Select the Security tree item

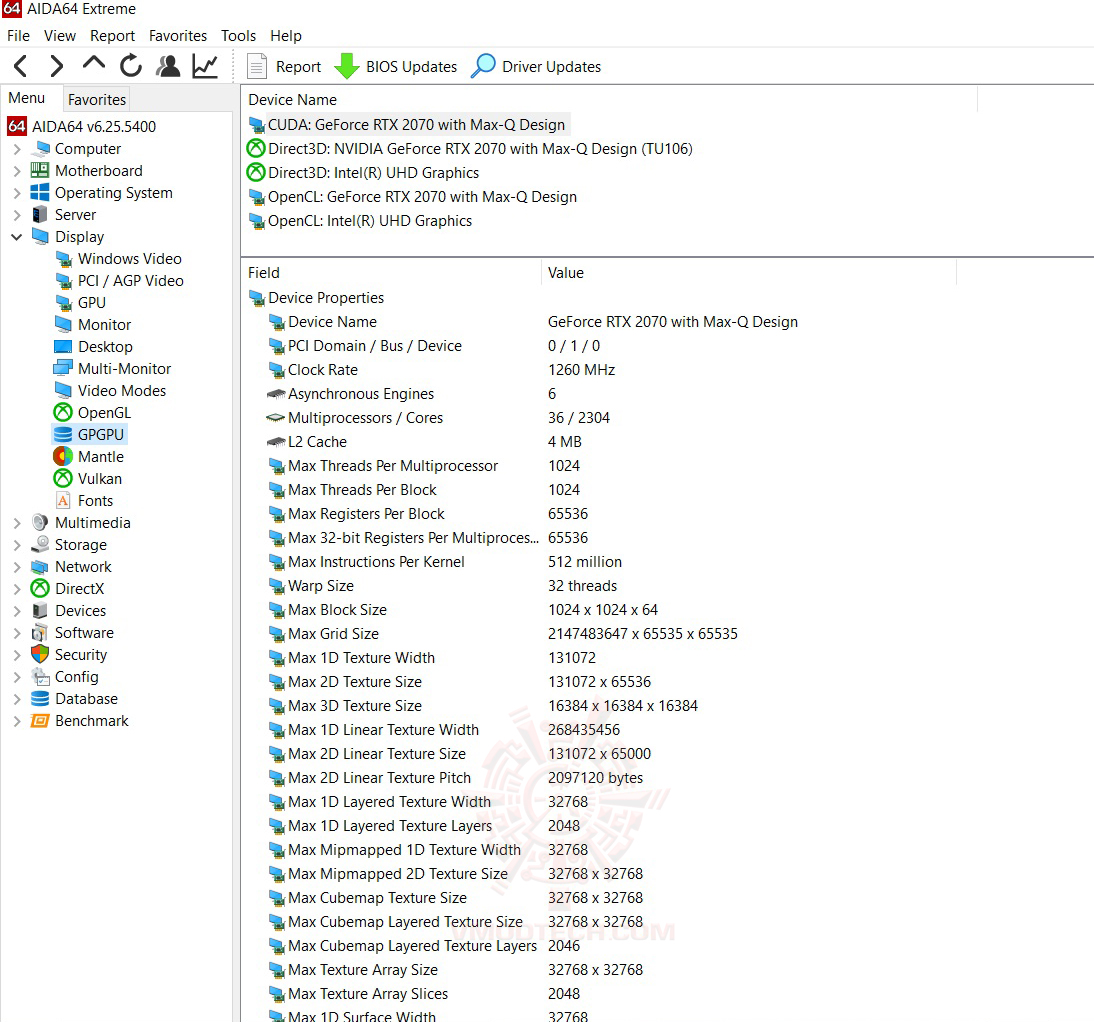pyautogui.click(x=69, y=655)
